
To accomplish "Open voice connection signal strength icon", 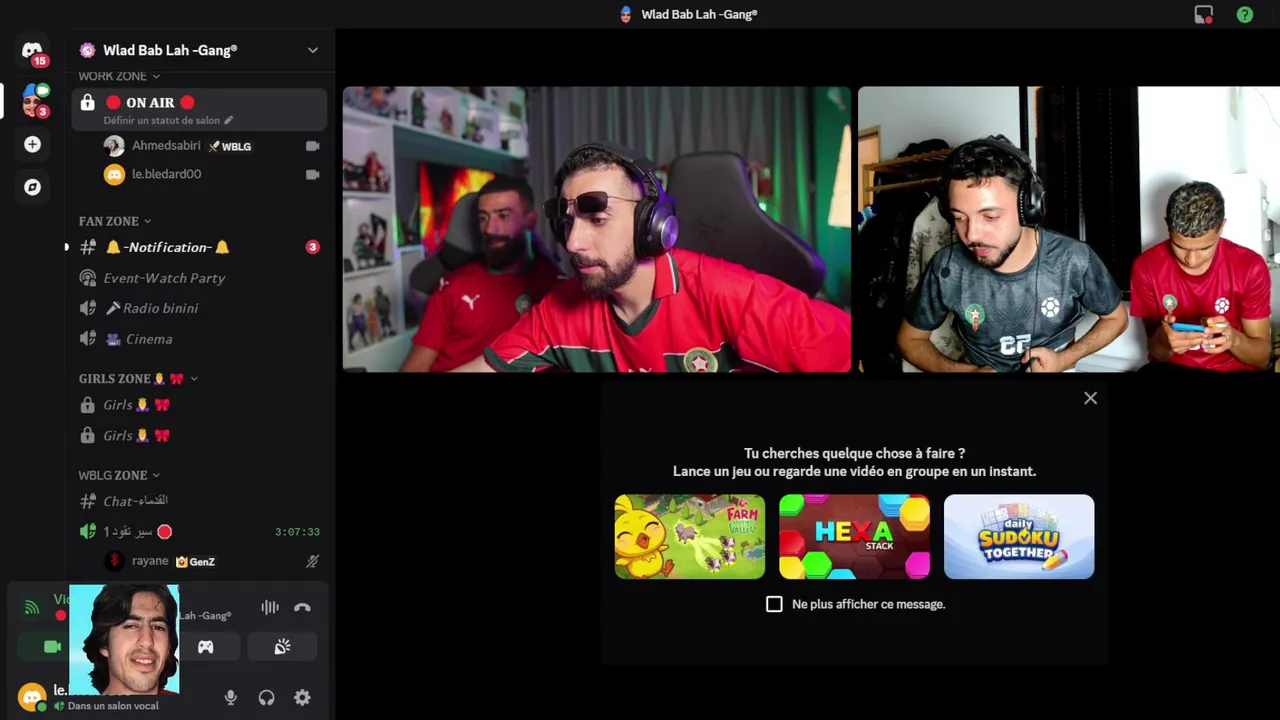I will coord(32,607).
